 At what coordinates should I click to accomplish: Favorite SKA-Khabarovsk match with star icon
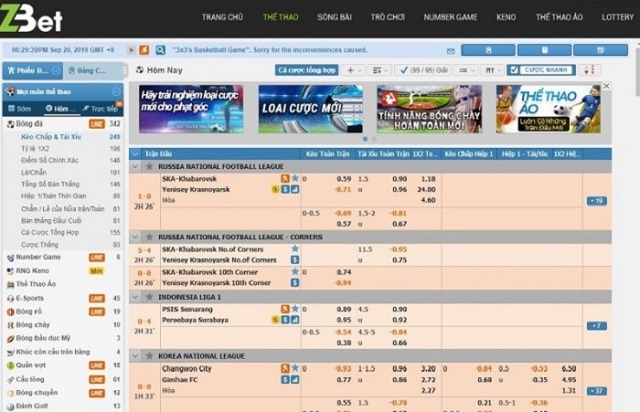(295, 178)
